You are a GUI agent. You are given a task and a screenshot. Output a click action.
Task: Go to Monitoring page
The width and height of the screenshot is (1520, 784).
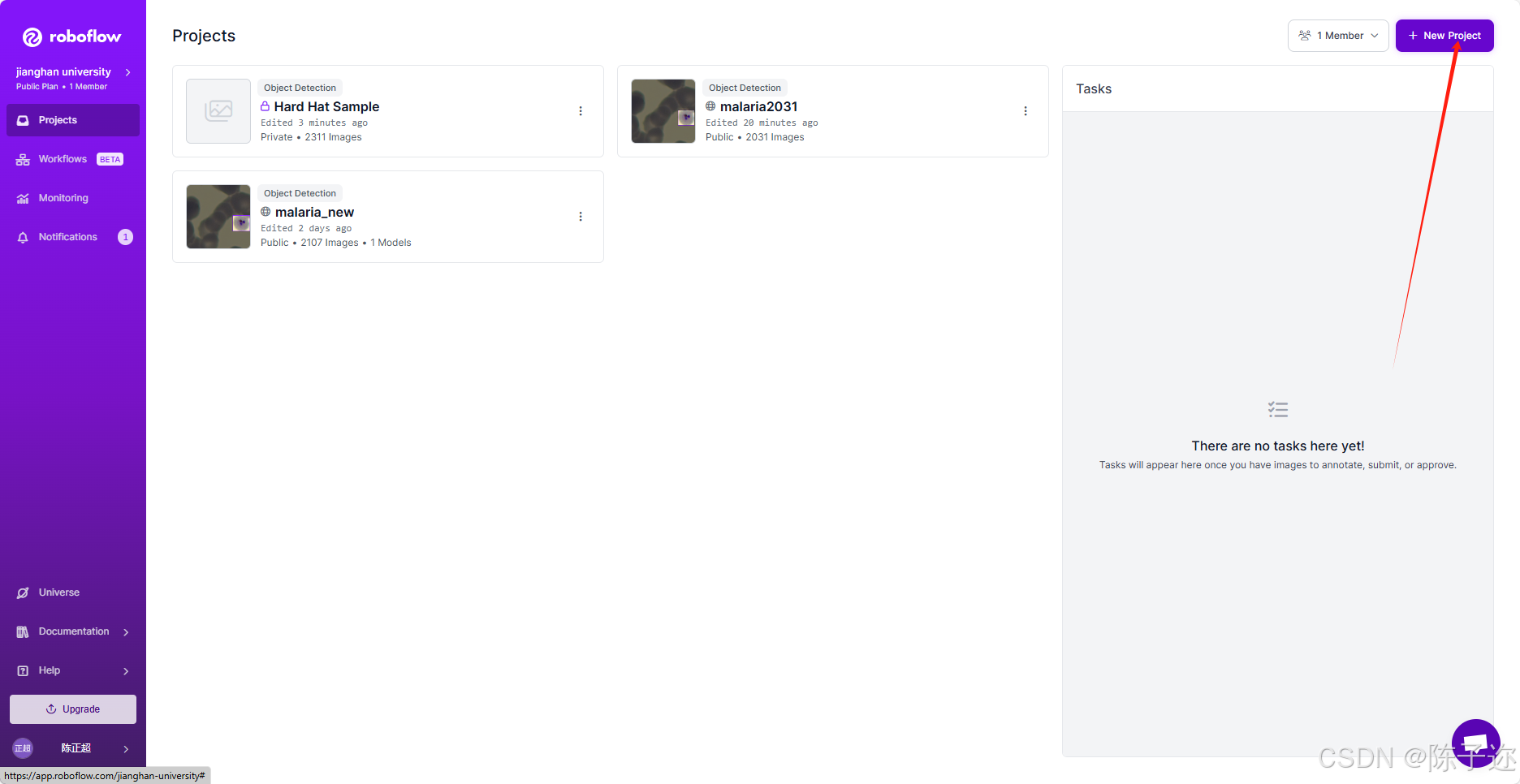point(73,198)
